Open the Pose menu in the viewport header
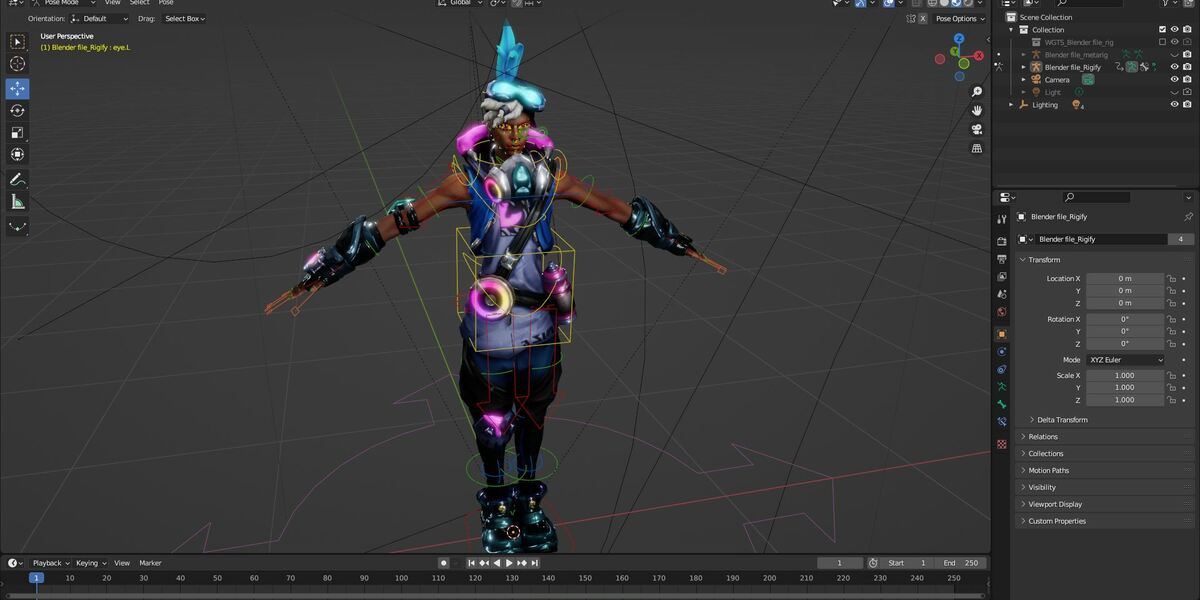 [x=166, y=3]
